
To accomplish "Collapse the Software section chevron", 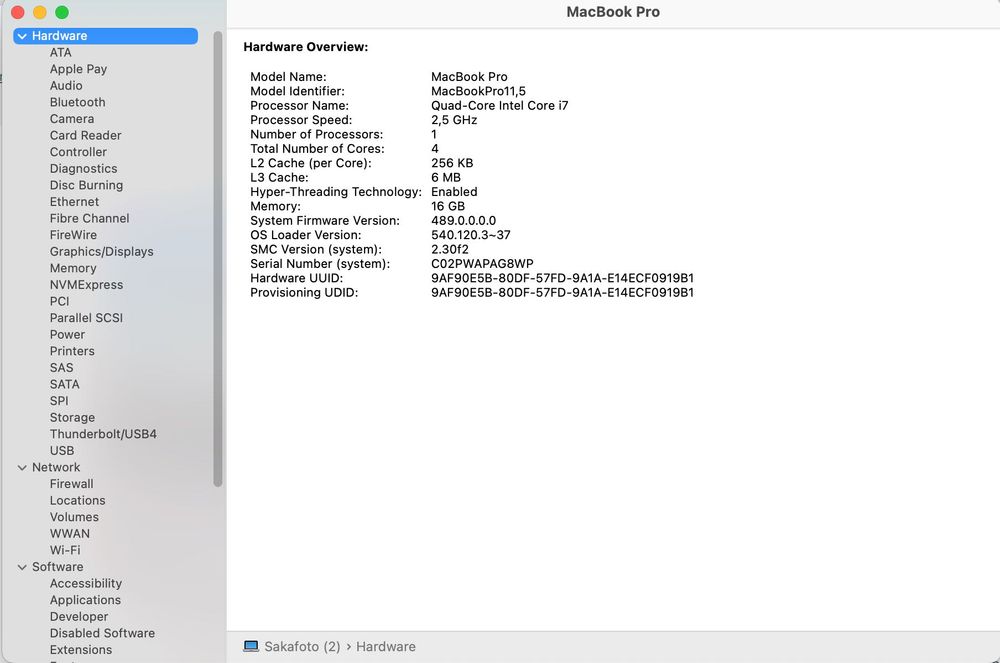I will [x=22, y=567].
